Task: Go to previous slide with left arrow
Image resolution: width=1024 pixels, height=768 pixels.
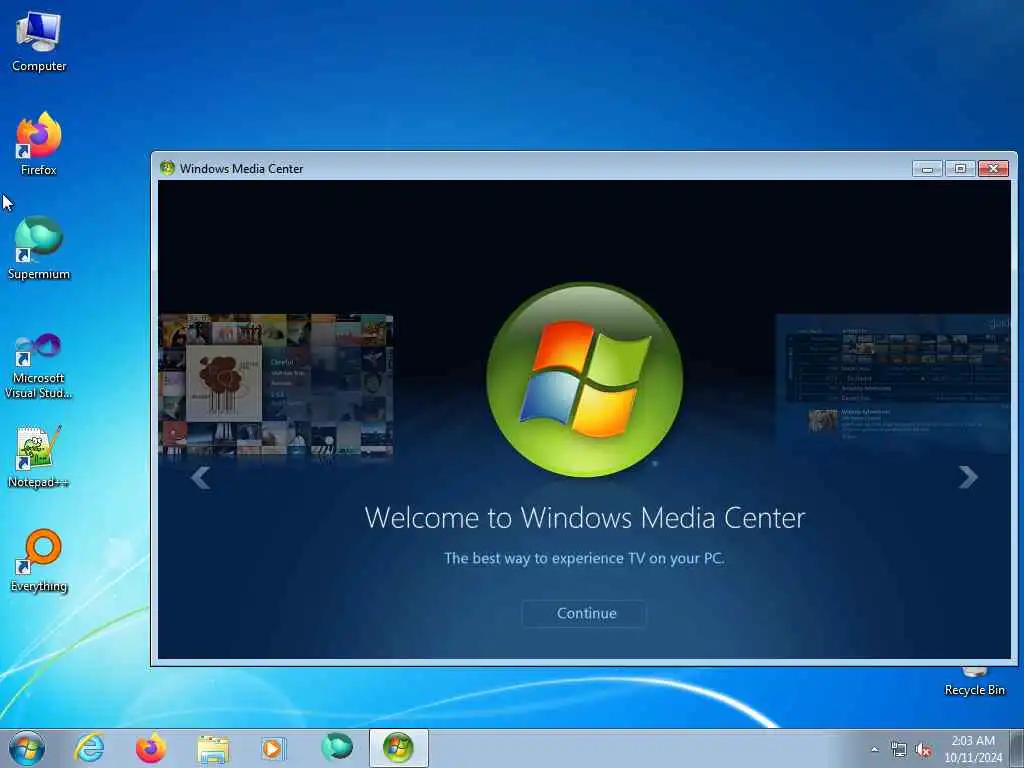Action: click(200, 477)
